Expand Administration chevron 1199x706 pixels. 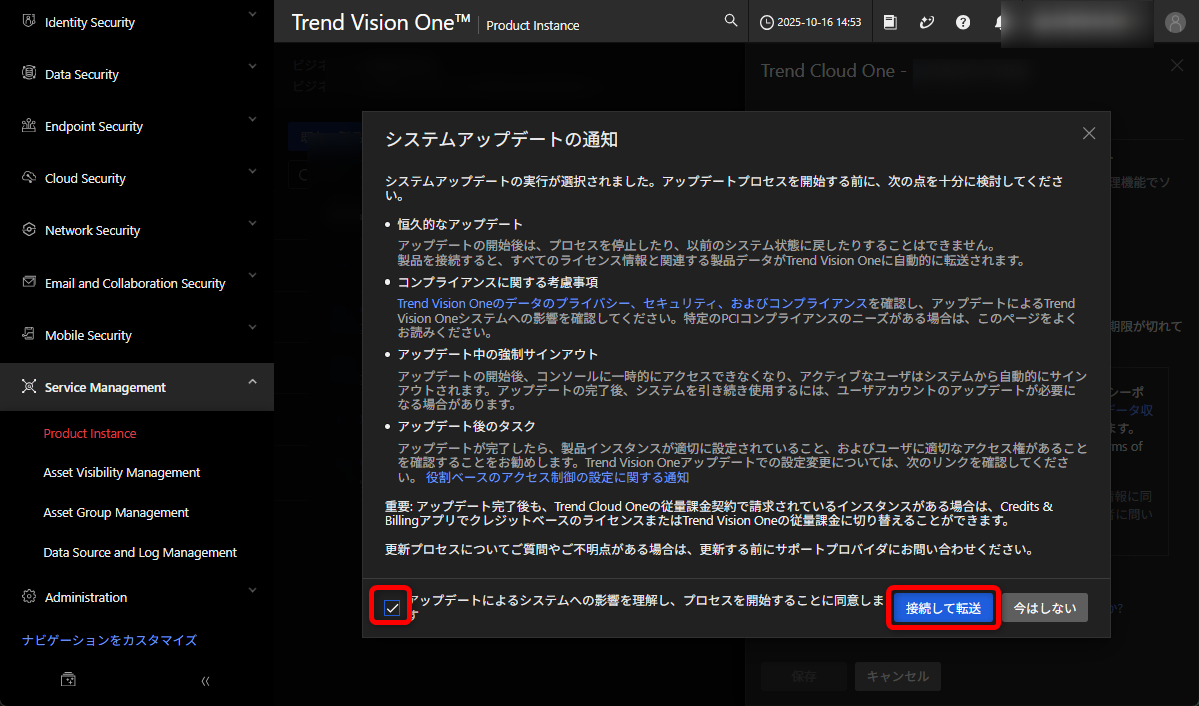tap(252, 590)
